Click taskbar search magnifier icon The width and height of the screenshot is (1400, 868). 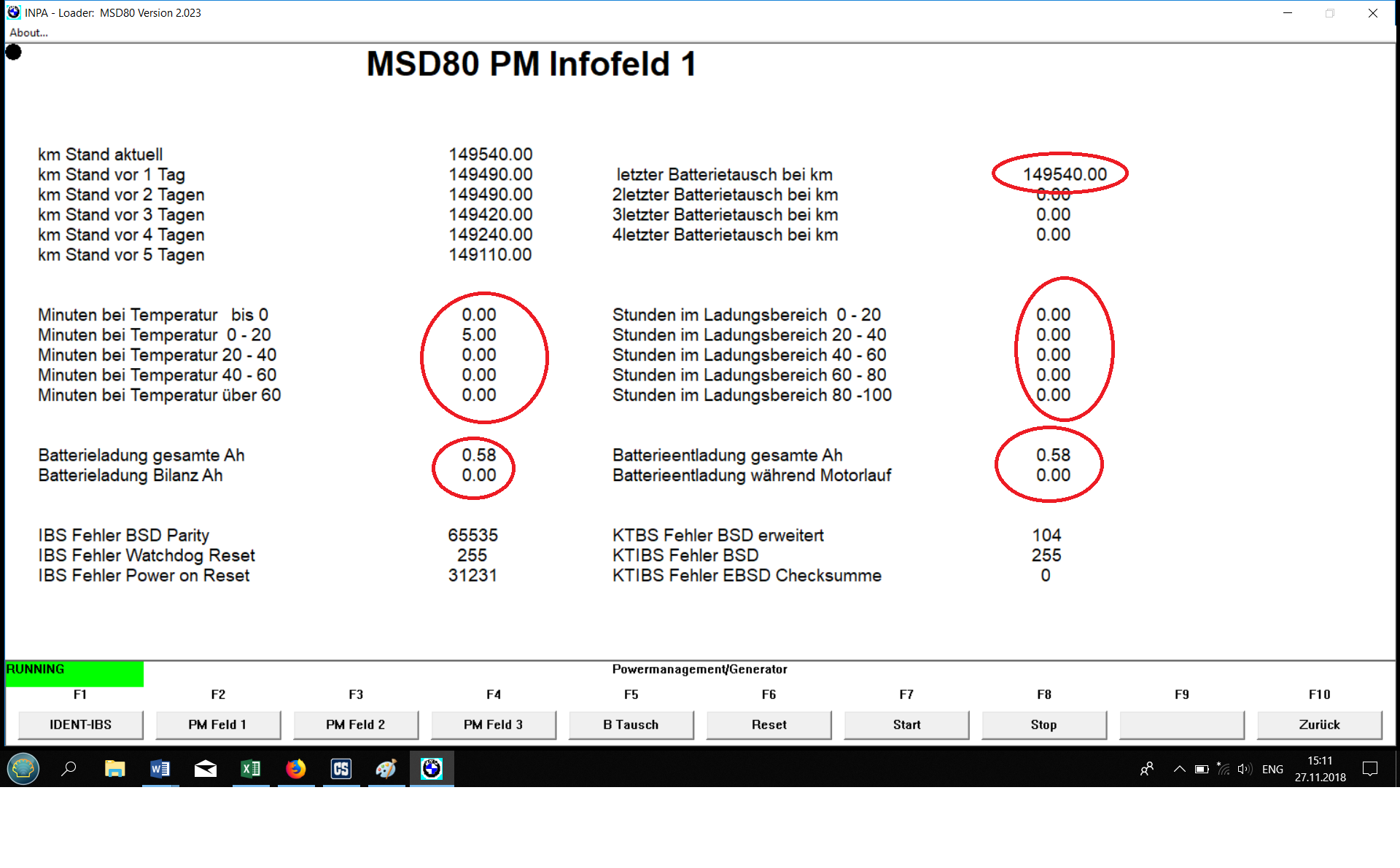tap(69, 768)
